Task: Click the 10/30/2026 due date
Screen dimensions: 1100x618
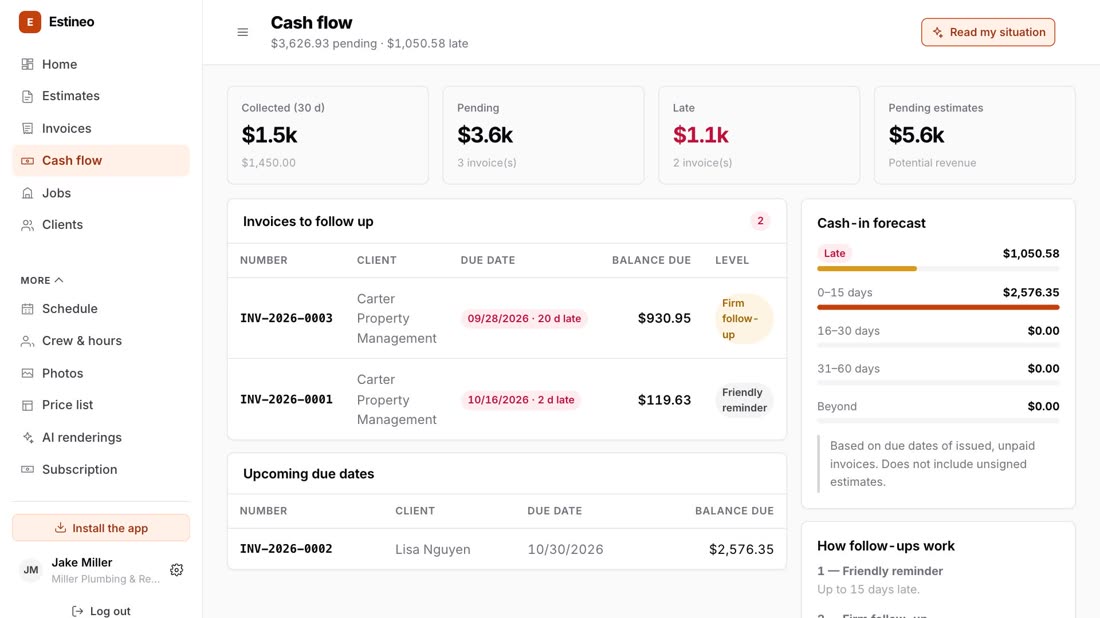Action: [x=565, y=549]
